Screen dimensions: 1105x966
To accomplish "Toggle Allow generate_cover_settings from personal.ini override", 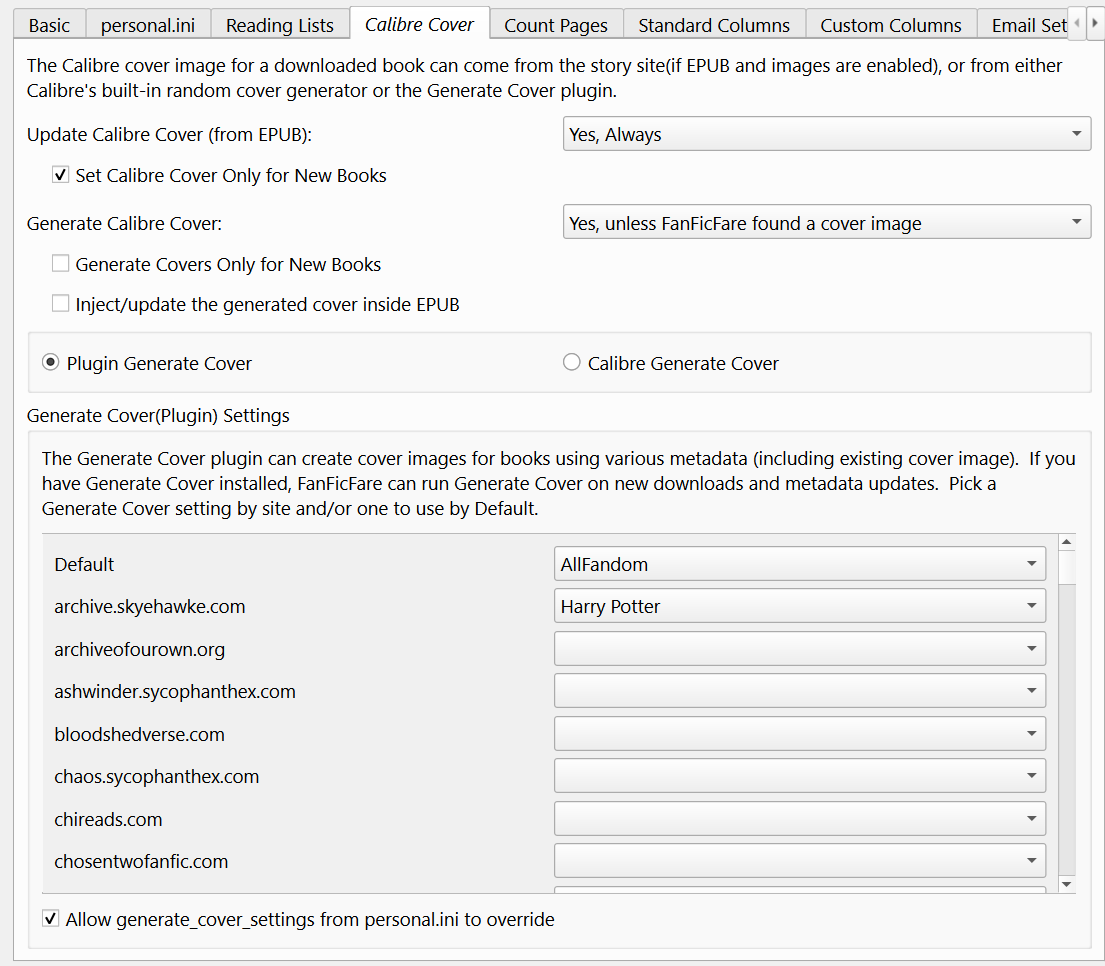I will (x=51, y=919).
